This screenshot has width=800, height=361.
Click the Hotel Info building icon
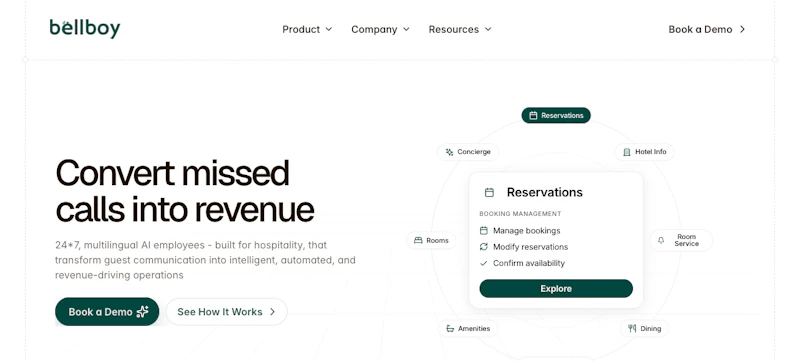pos(627,152)
